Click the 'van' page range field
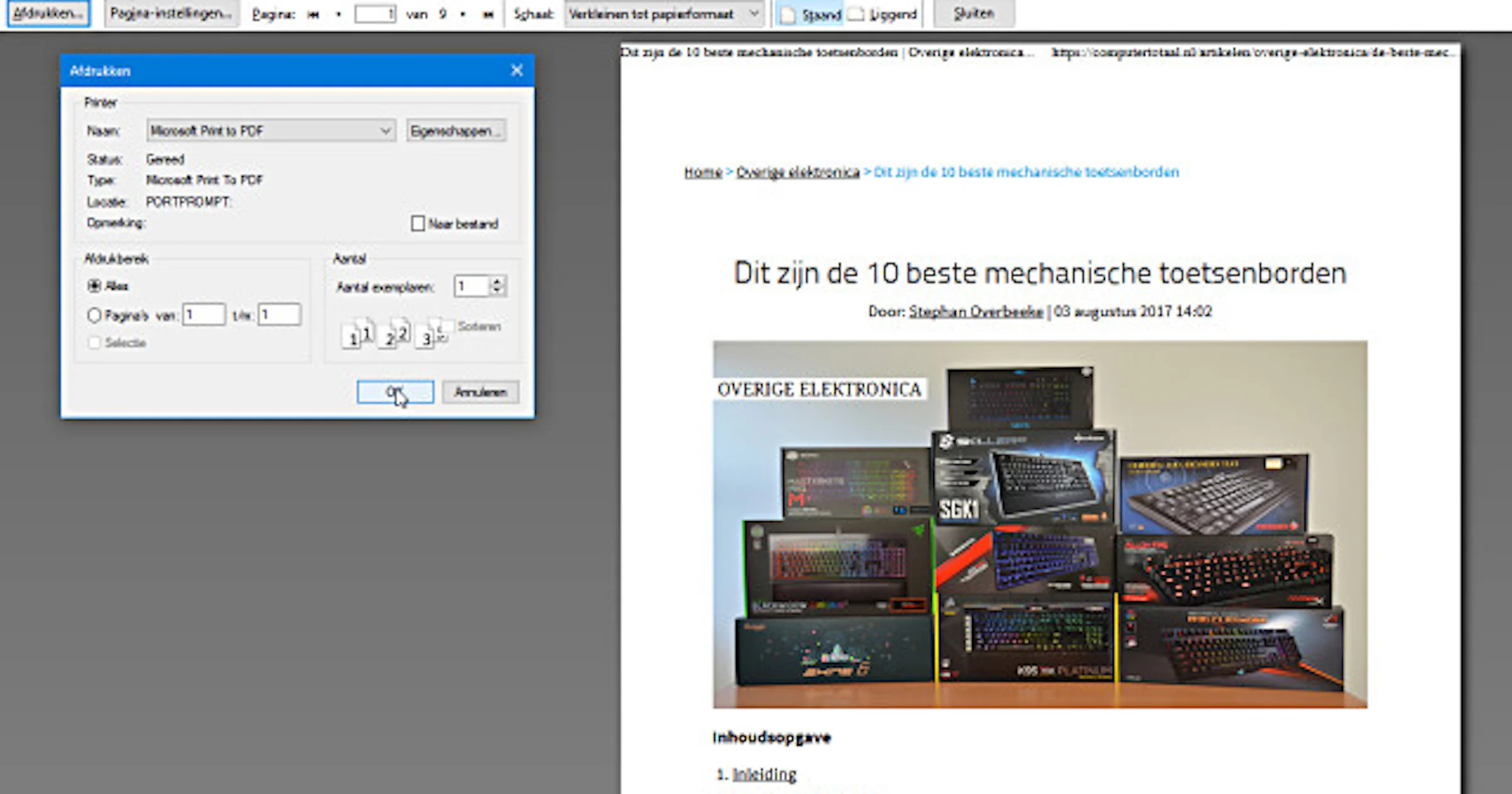The height and width of the screenshot is (794, 1512). [x=203, y=314]
